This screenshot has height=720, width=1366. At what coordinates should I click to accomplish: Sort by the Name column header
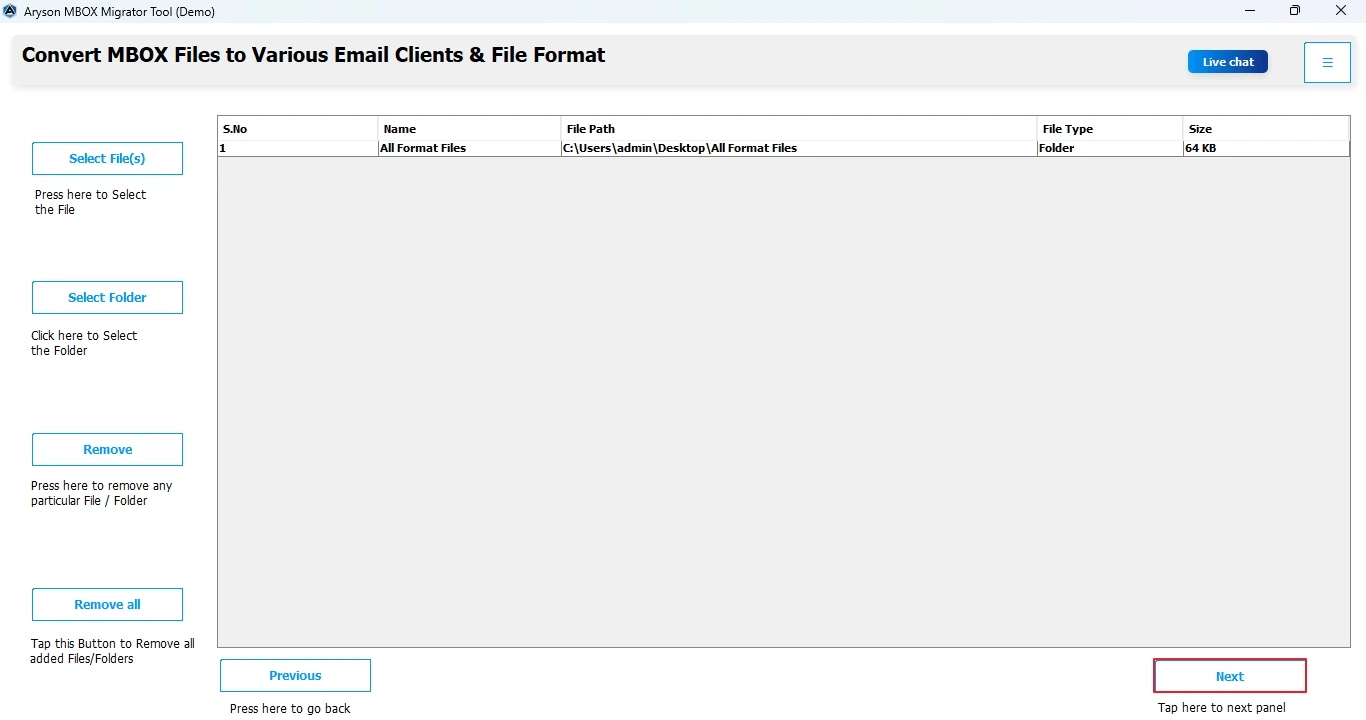coord(469,129)
